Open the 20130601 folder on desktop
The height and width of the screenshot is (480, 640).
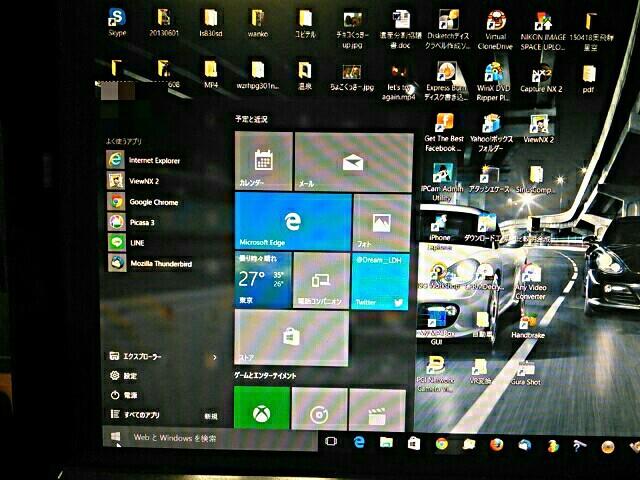[164, 22]
